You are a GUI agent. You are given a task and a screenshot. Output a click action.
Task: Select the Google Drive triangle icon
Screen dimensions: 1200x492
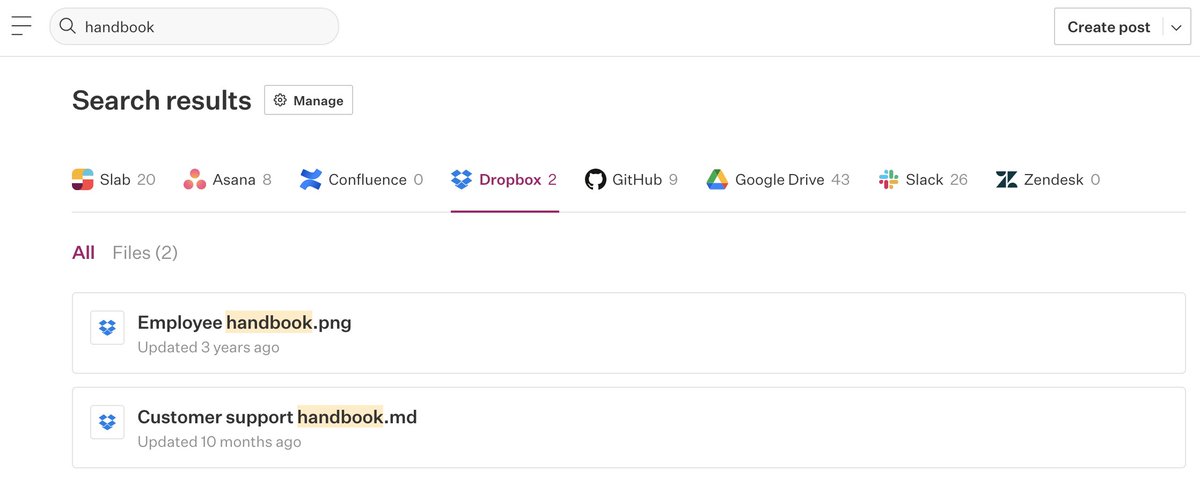[717, 180]
